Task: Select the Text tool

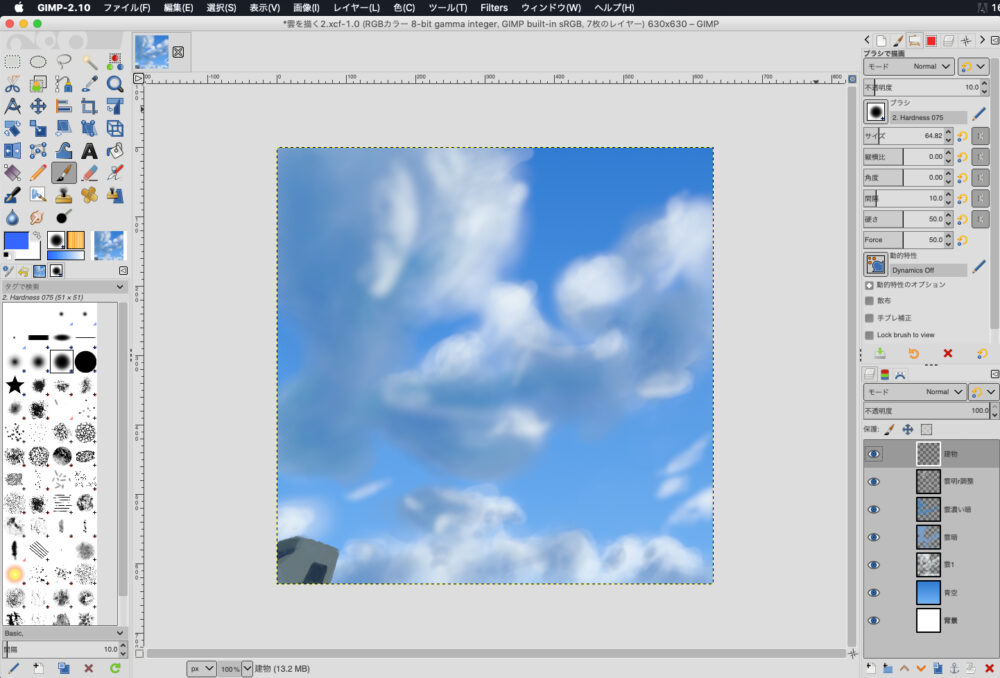Action: (x=89, y=151)
